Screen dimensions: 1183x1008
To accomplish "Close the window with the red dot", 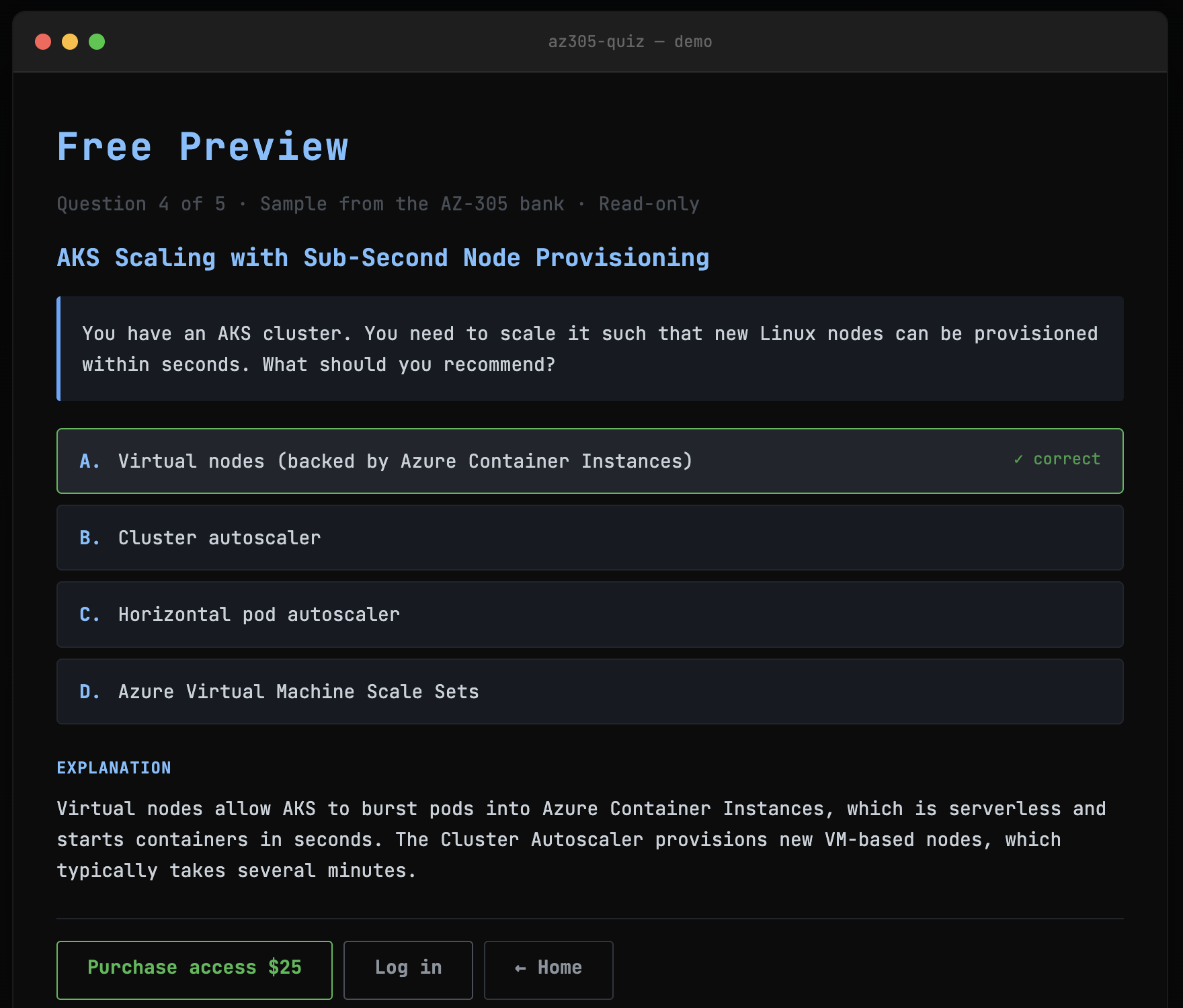I will 43,42.
